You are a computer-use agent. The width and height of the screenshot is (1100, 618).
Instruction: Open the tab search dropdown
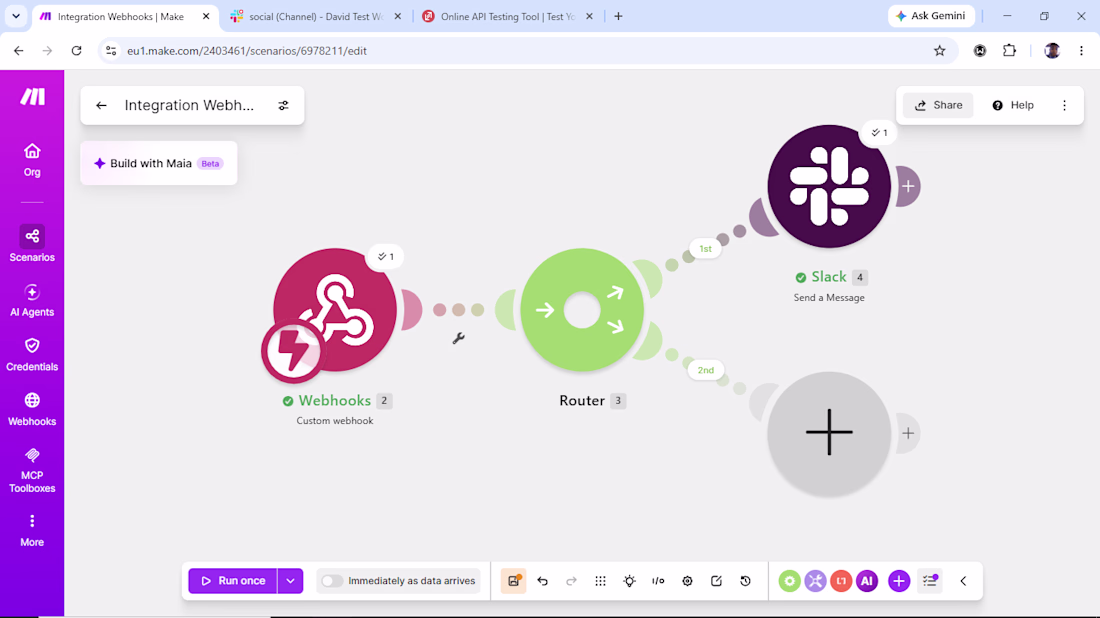15,16
